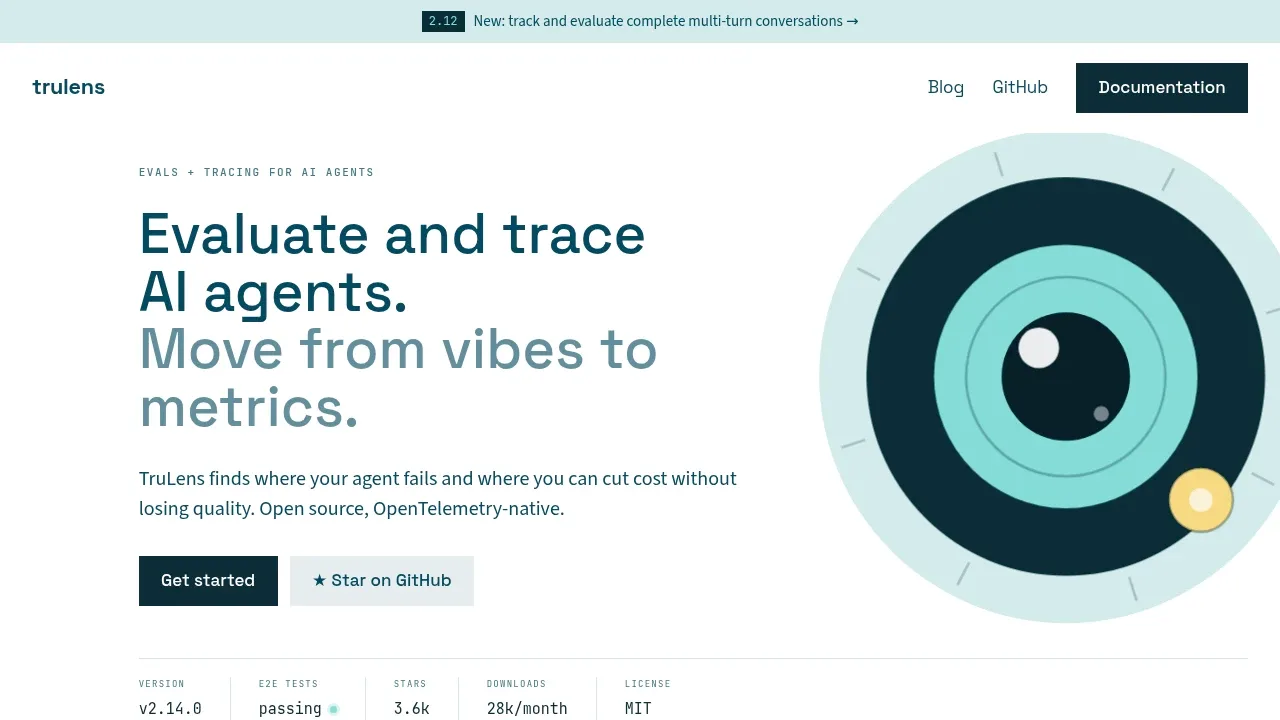Click the 2.12 version badge
The height and width of the screenshot is (720, 1280).
(x=443, y=21)
